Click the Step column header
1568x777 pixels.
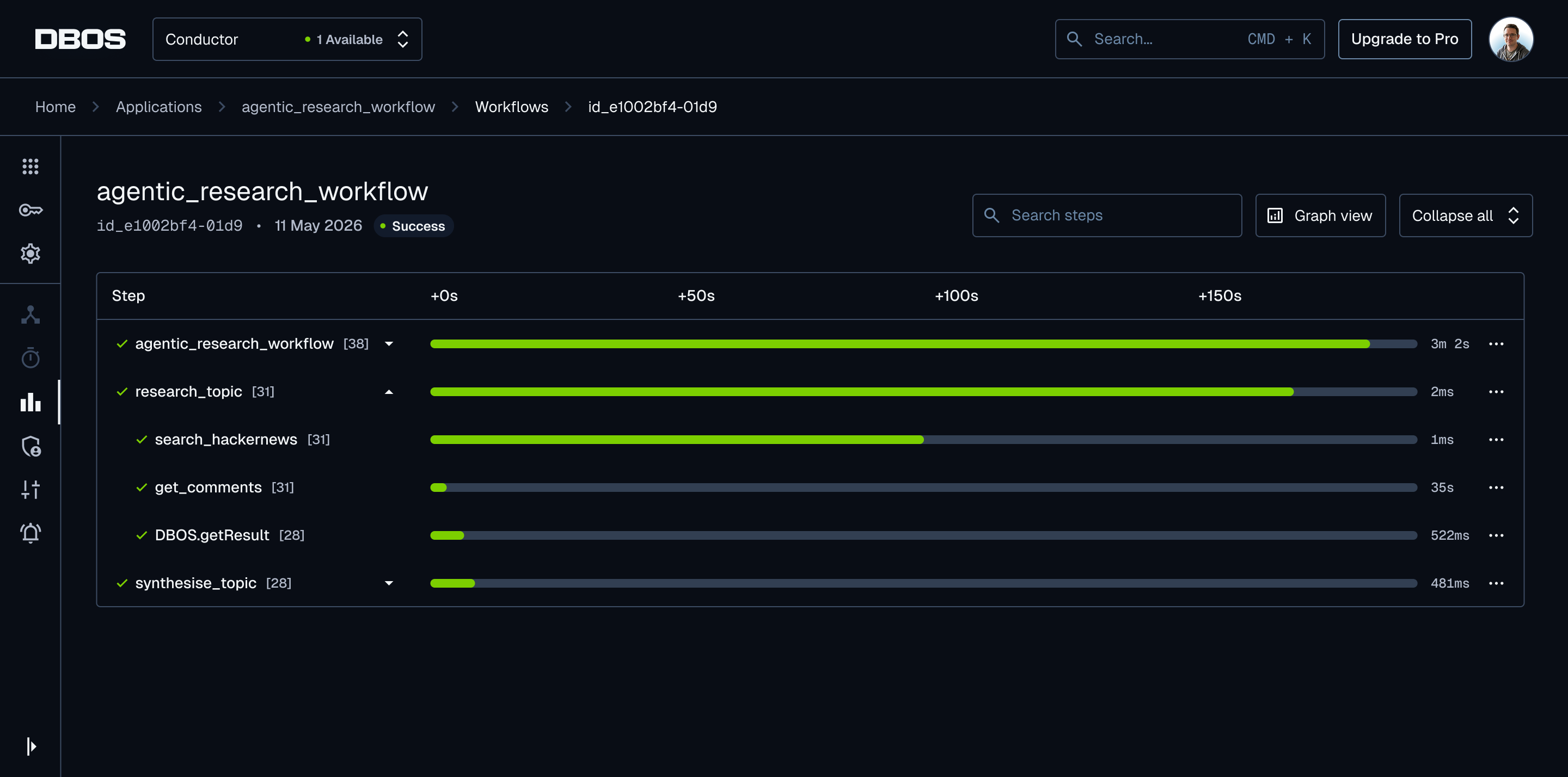click(x=128, y=295)
